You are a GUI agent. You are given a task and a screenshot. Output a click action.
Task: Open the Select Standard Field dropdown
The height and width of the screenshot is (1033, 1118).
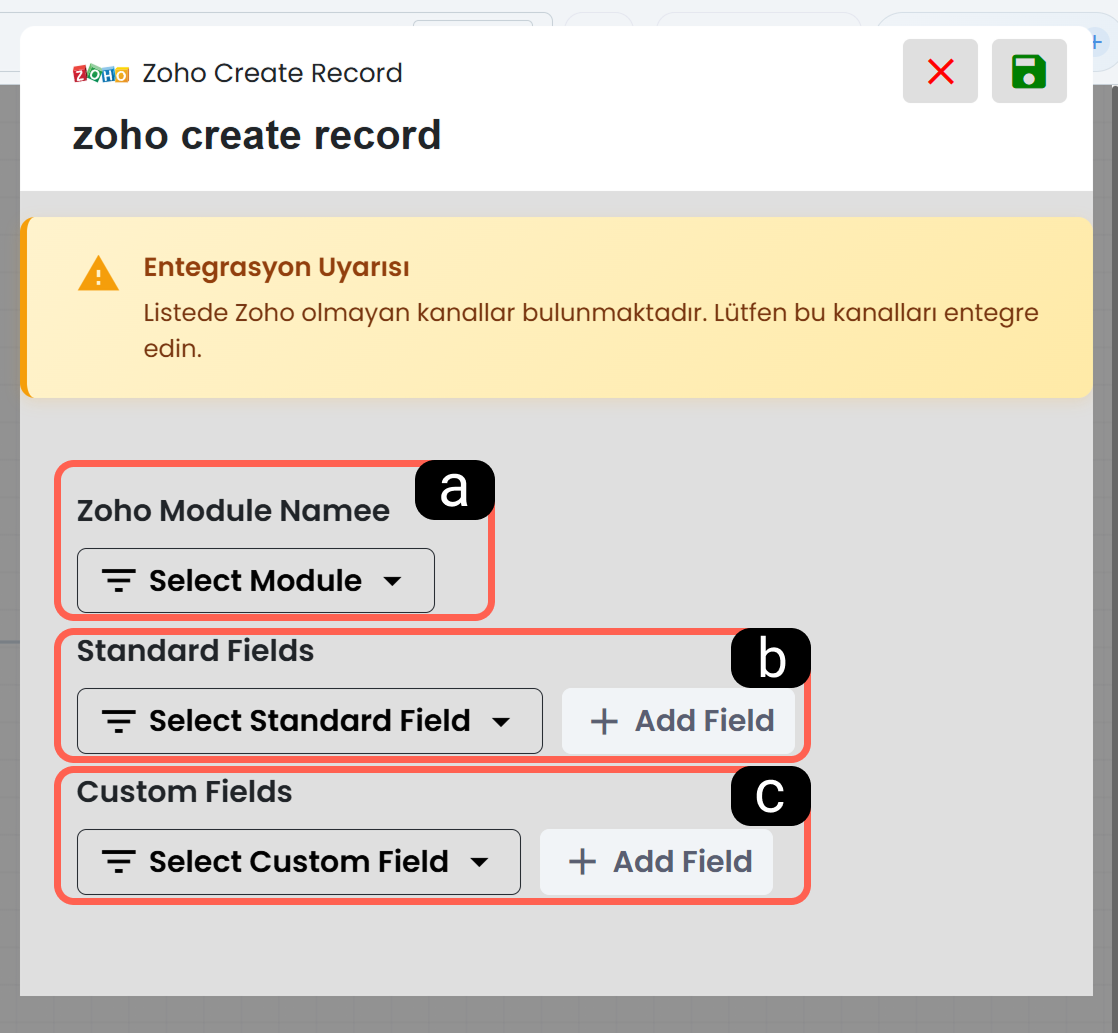309,721
